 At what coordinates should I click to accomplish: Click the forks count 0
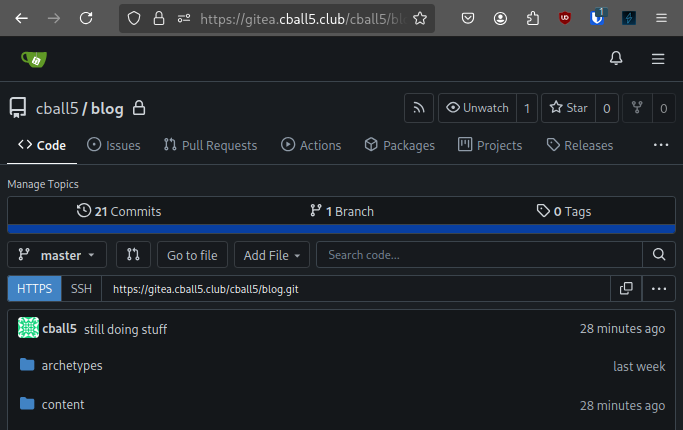point(663,108)
